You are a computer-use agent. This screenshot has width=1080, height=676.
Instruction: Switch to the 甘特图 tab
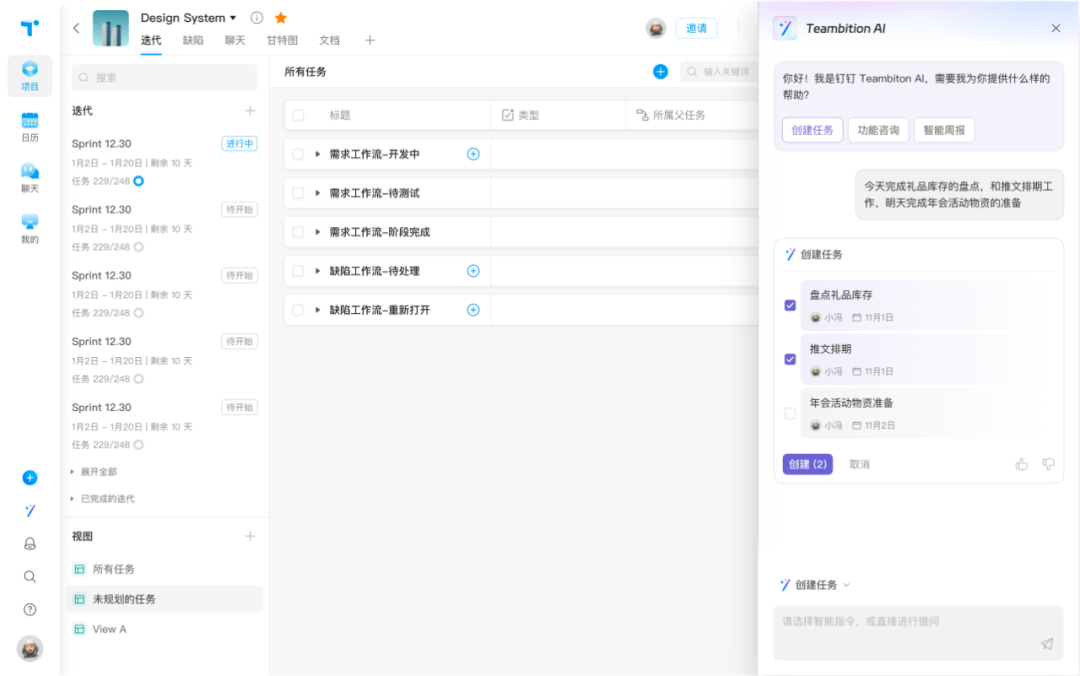click(282, 41)
